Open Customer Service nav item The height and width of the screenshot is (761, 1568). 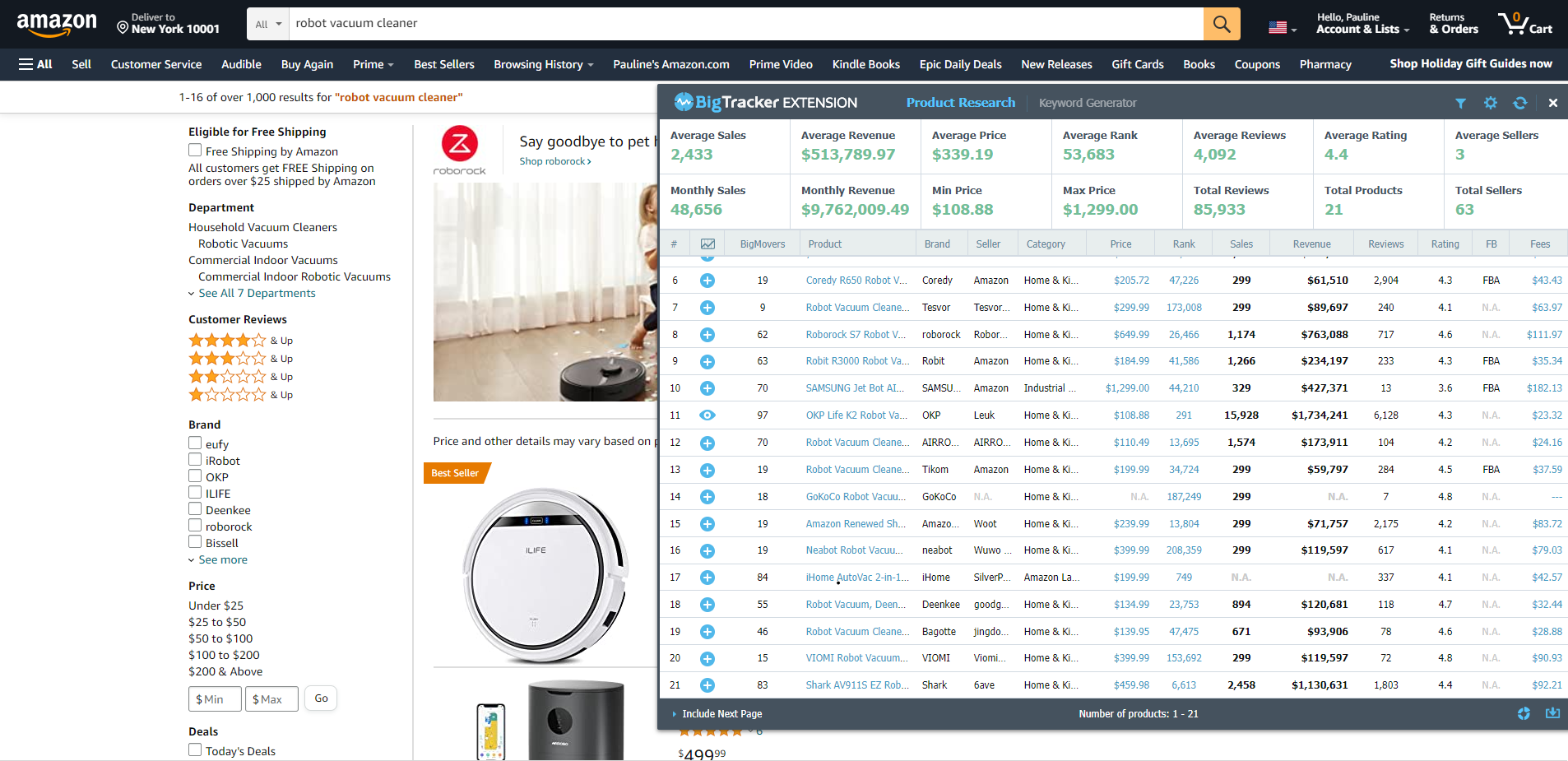[156, 64]
